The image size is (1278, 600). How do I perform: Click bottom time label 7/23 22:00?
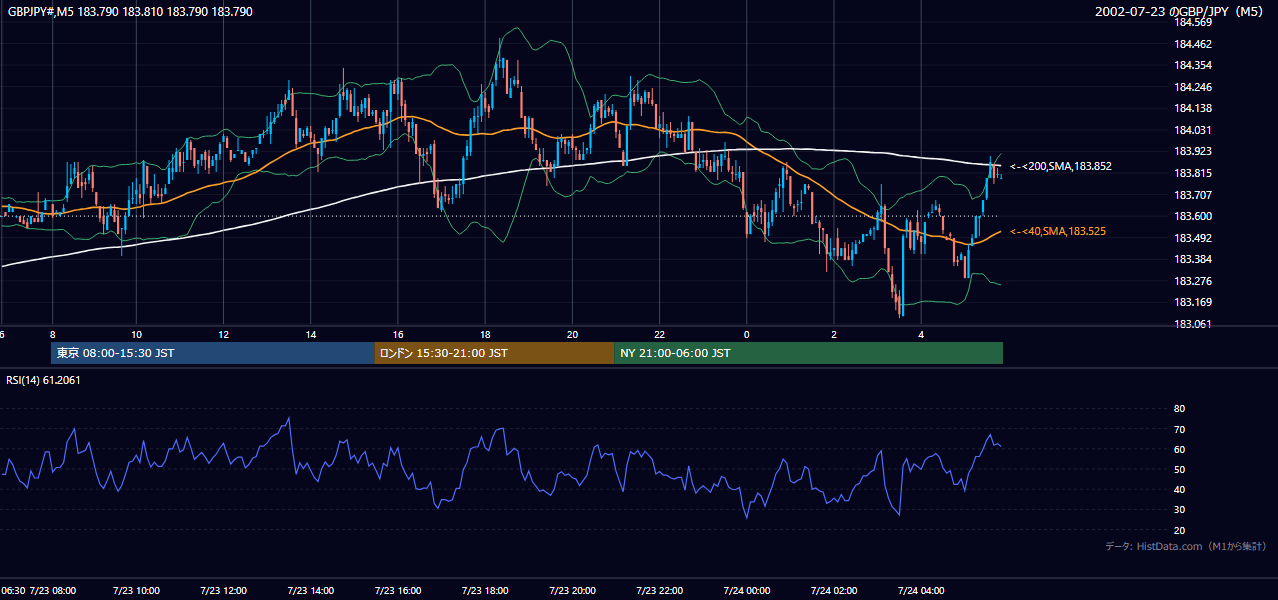(659, 590)
